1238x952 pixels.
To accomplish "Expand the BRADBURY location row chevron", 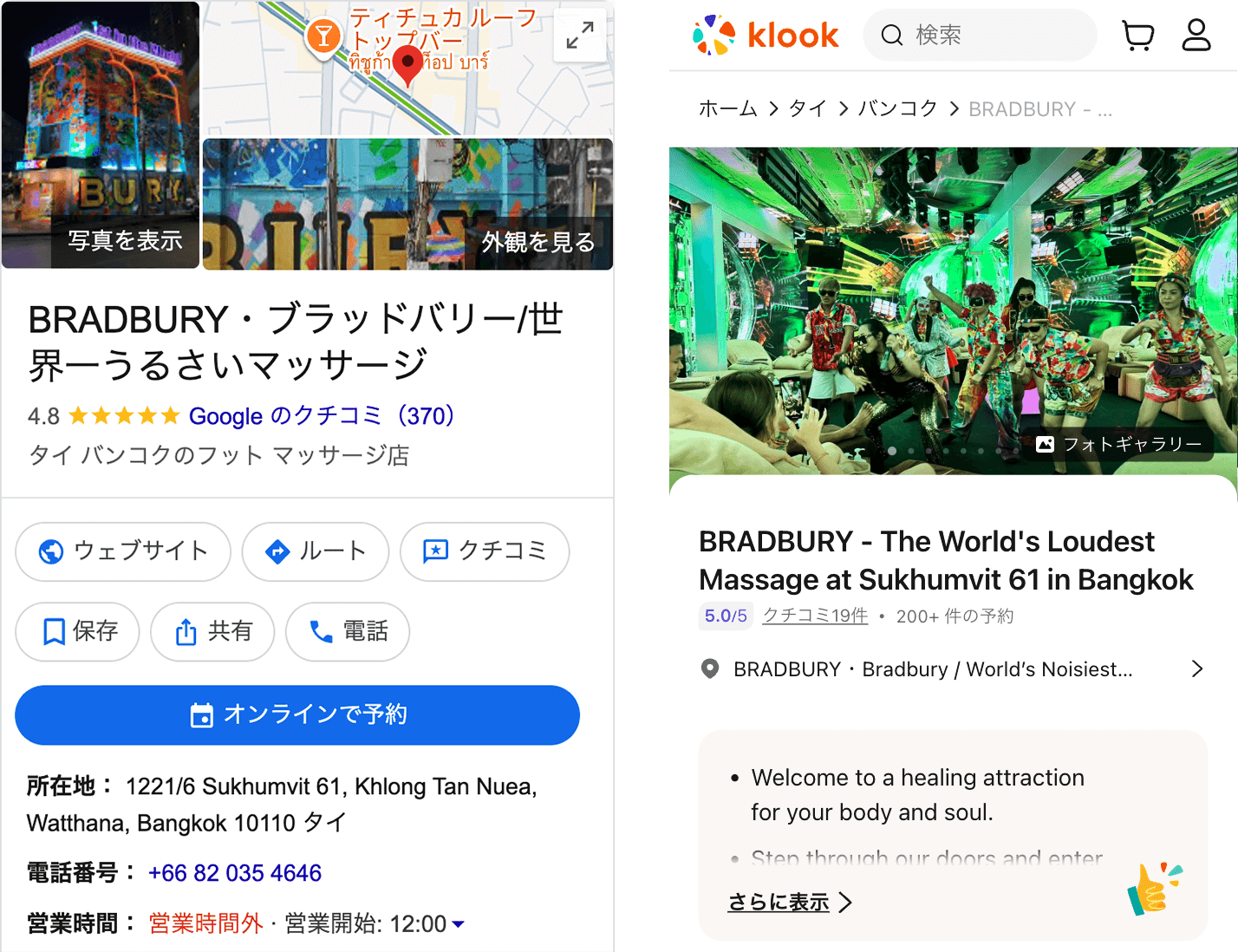I will pyautogui.click(x=1197, y=668).
